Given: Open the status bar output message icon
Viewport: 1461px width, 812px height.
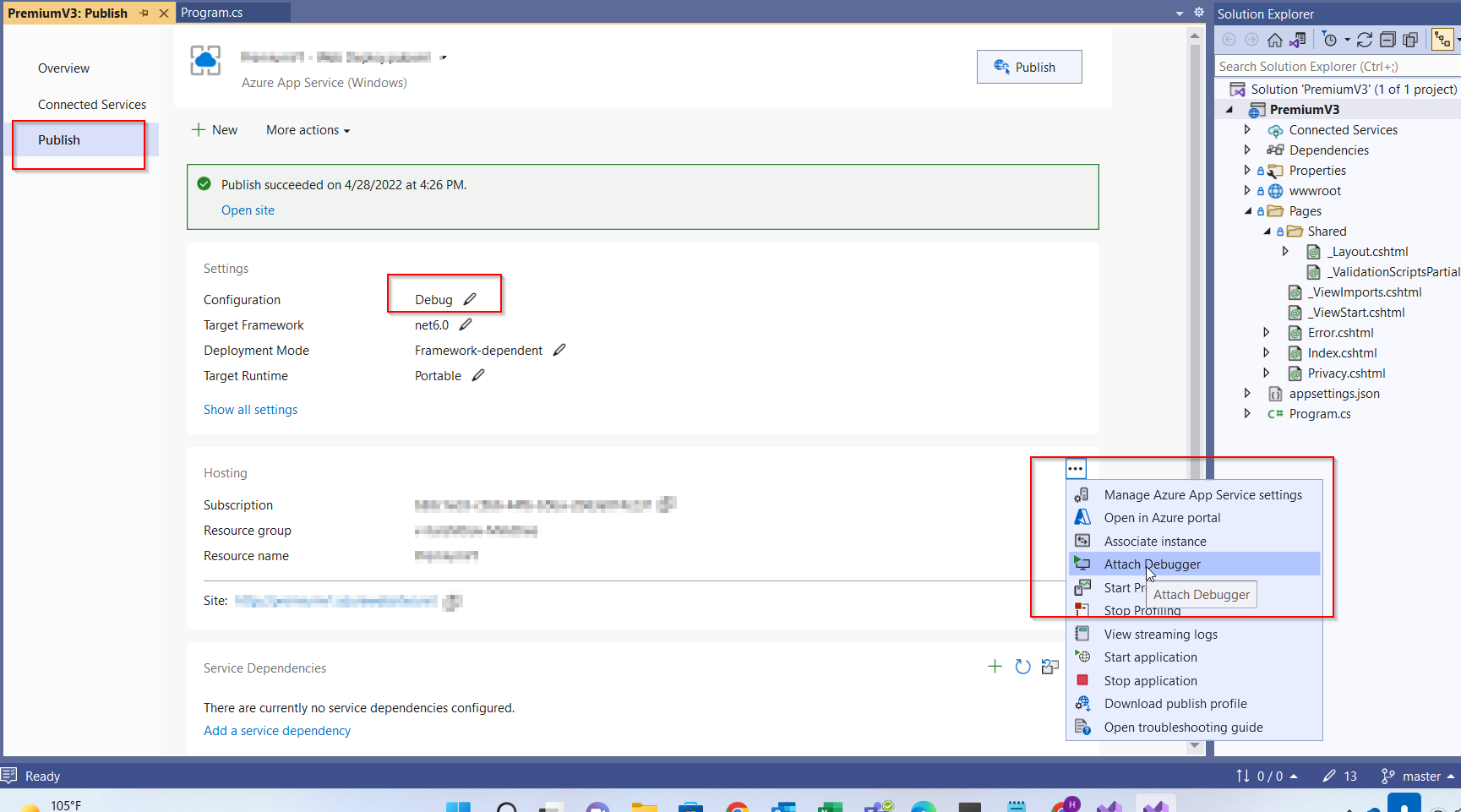Looking at the screenshot, I should click(9, 776).
